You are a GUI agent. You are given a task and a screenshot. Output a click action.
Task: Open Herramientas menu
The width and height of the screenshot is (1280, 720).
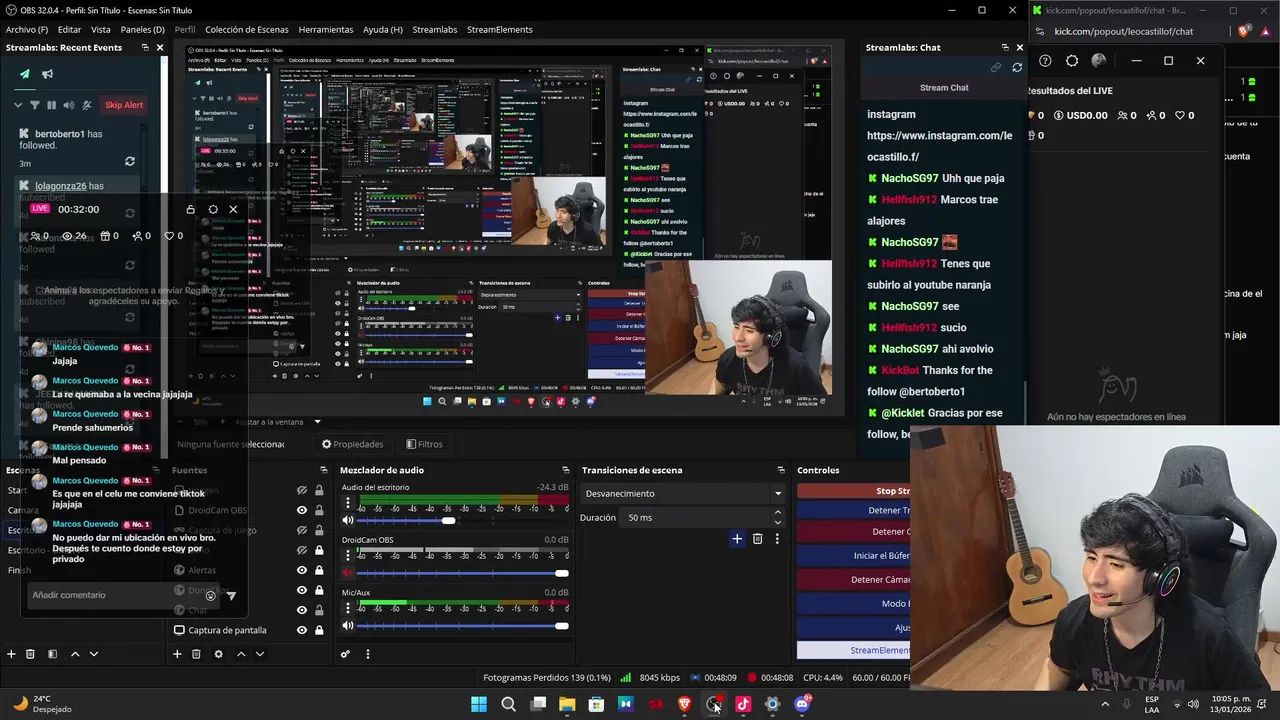click(x=326, y=29)
